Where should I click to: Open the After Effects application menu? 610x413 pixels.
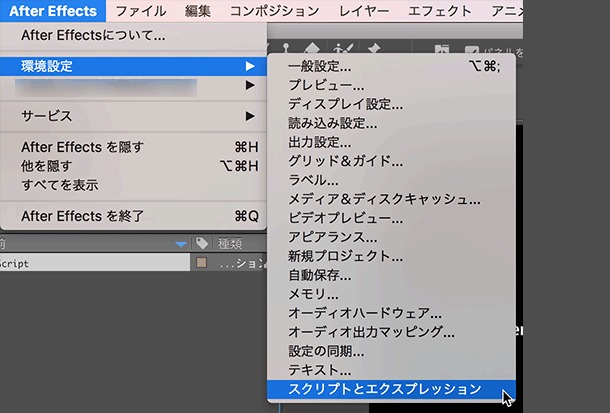tap(53, 11)
